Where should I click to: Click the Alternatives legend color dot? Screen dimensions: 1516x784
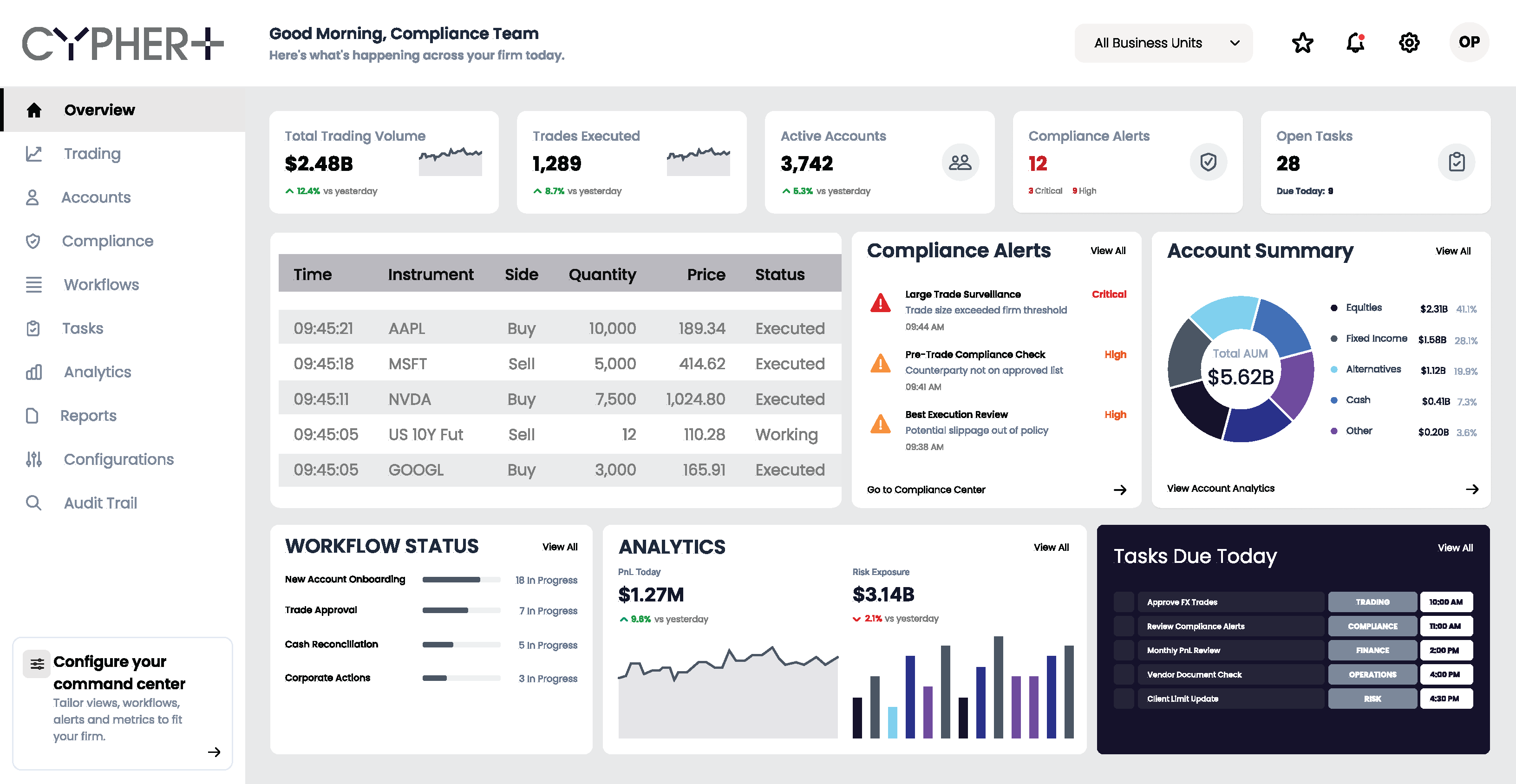(x=1333, y=370)
